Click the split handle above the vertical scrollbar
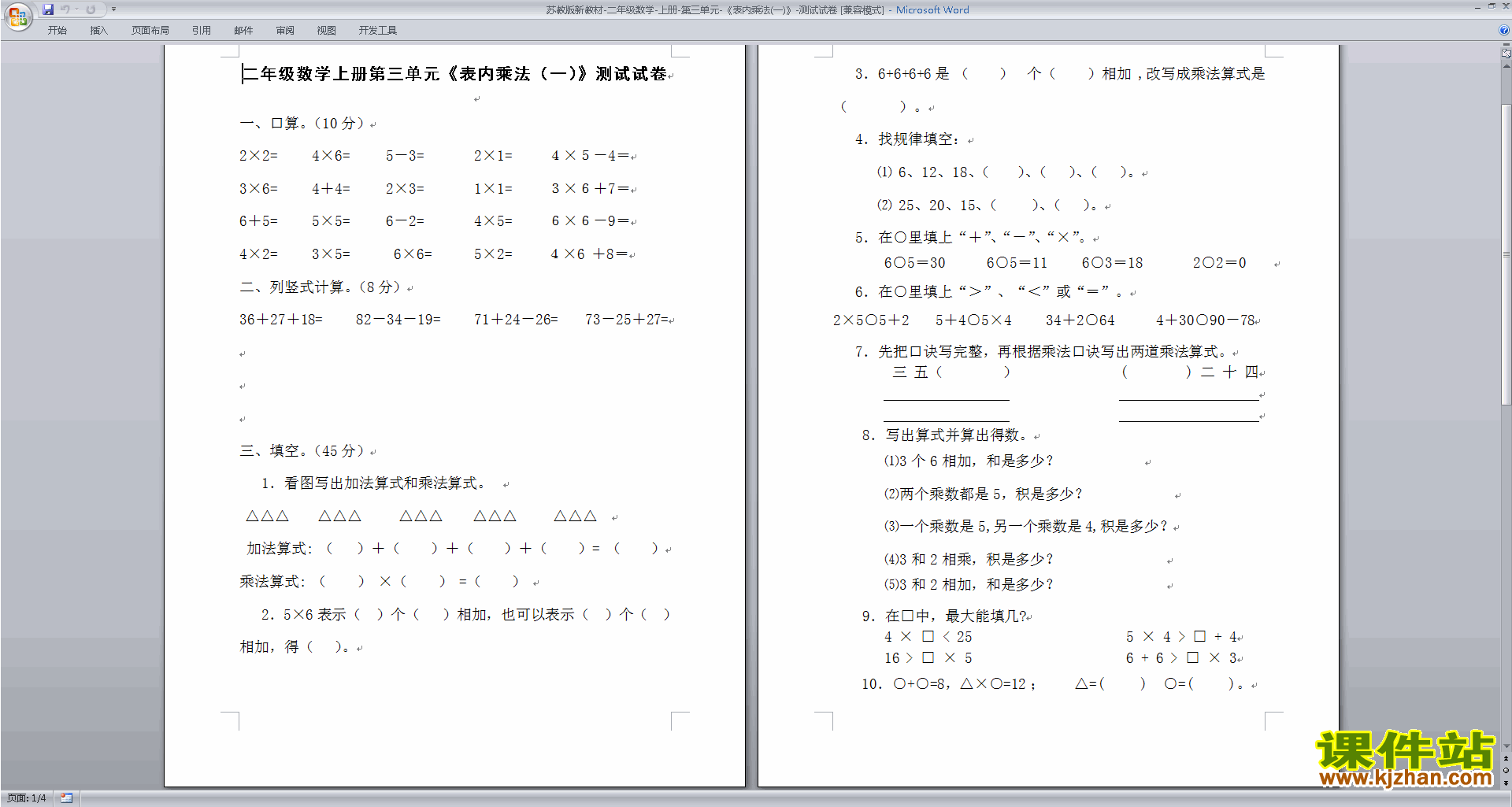 click(1506, 46)
